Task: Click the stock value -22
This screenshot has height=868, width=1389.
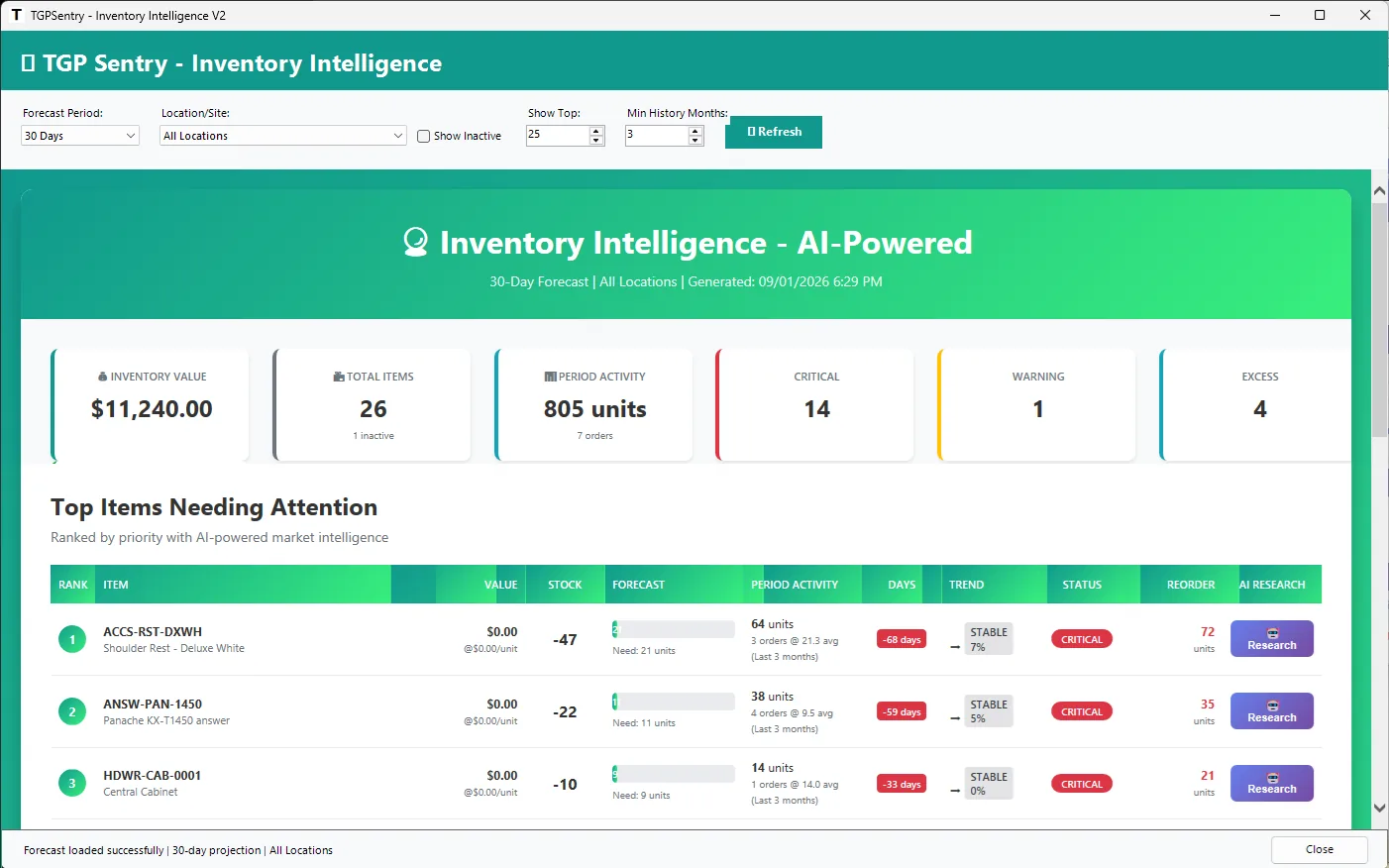Action: tap(565, 712)
